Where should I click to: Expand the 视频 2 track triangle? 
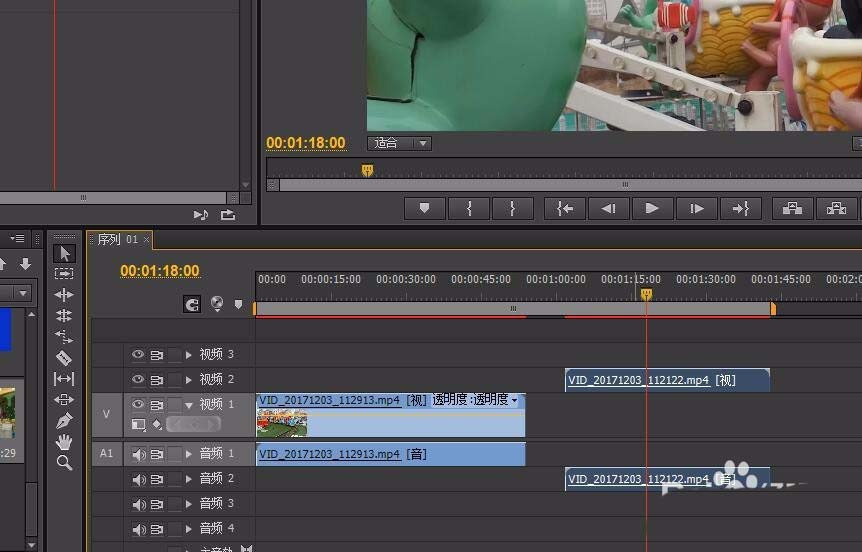pos(189,380)
